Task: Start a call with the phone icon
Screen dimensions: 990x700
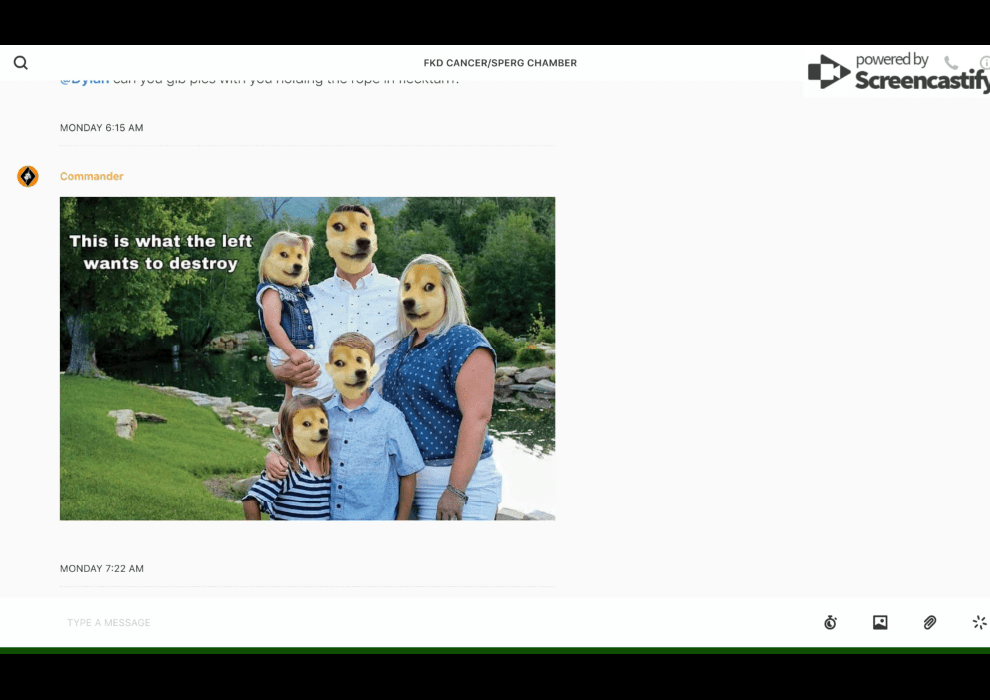Action: 951,63
